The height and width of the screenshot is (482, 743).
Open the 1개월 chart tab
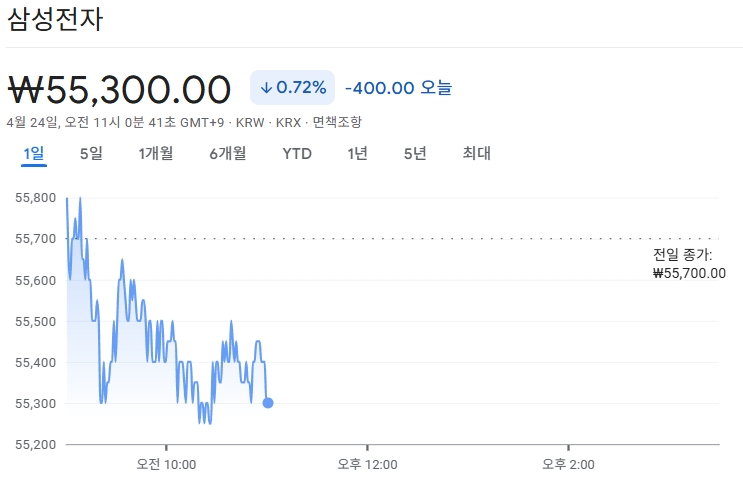(155, 154)
